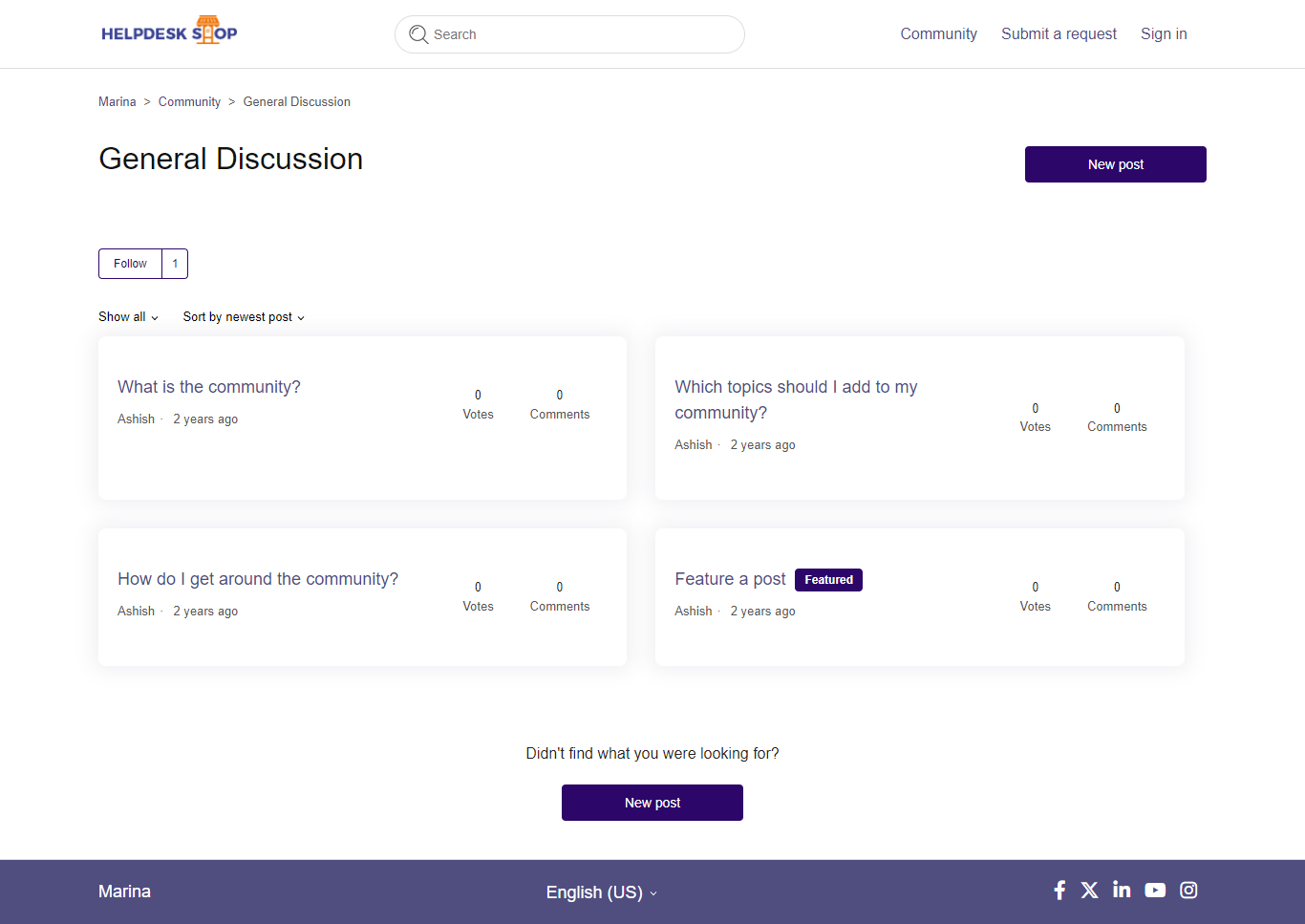Open the English (US) language selector
Screen dimensions: 1305x924
(x=601, y=892)
